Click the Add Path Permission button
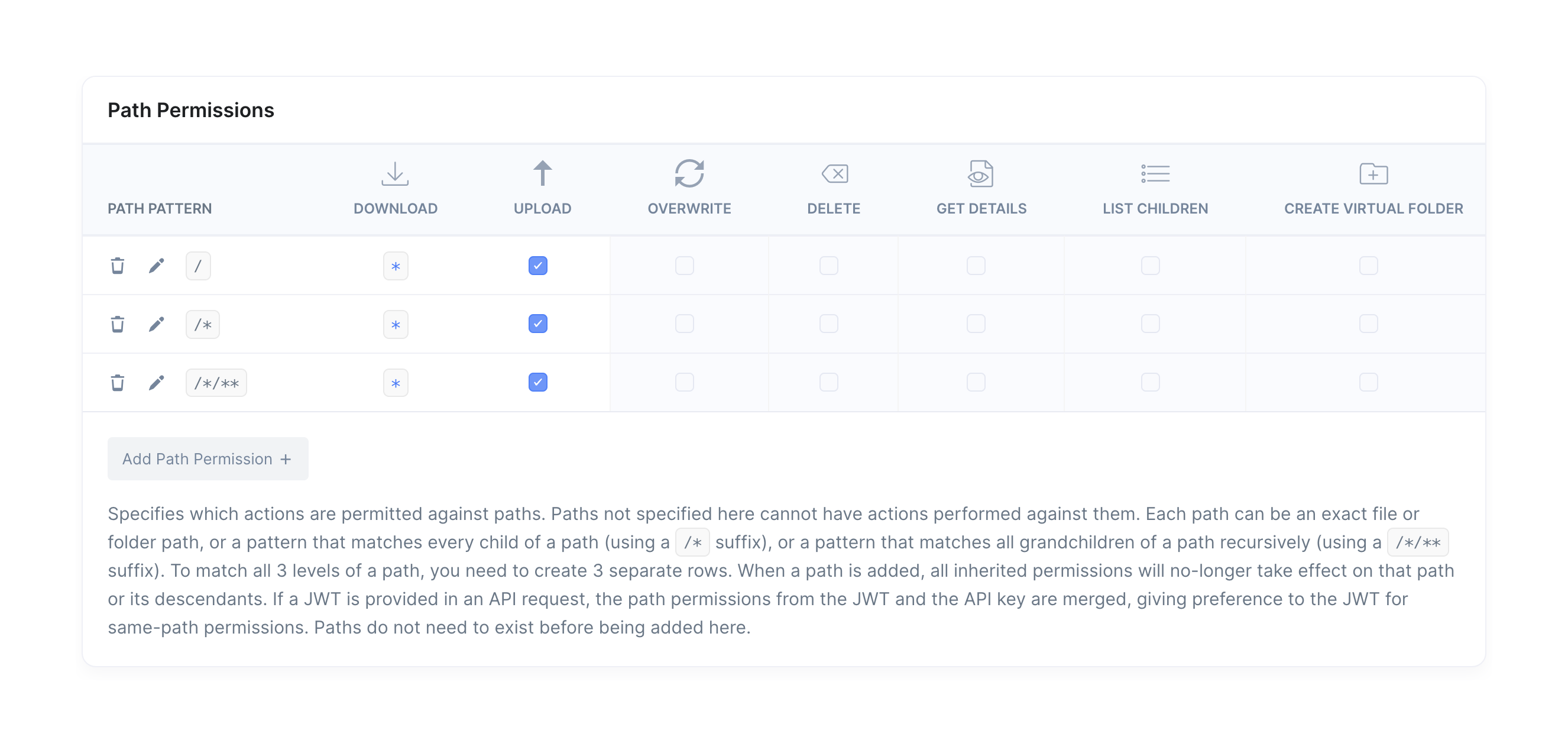This screenshot has width=1568, height=756. pos(208,458)
